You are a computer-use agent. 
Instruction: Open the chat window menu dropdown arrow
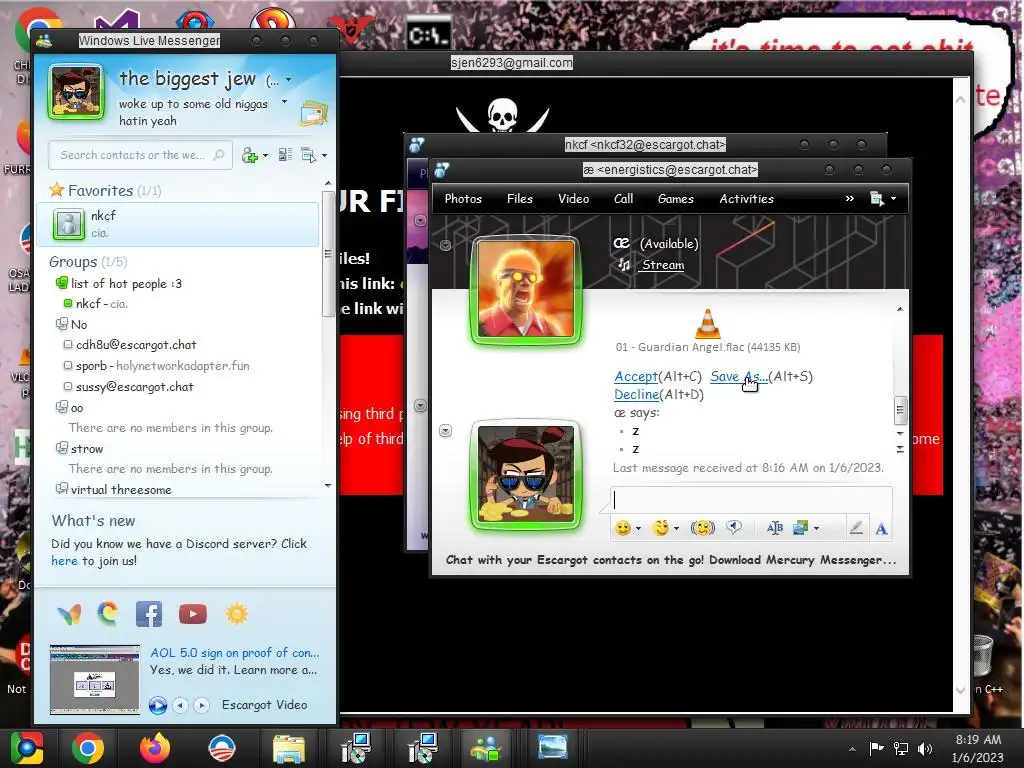click(x=893, y=199)
